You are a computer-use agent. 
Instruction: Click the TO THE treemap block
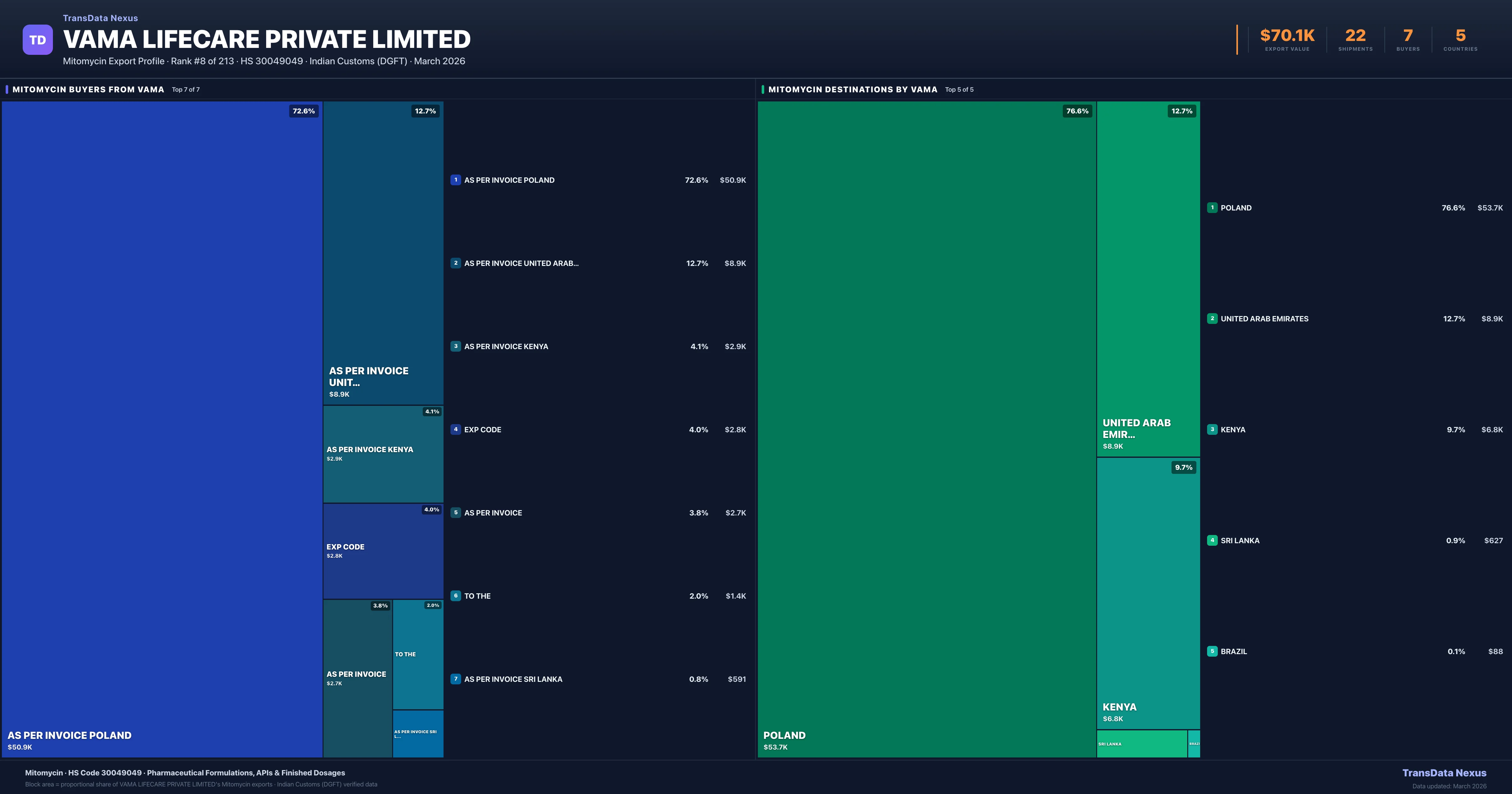[418, 654]
